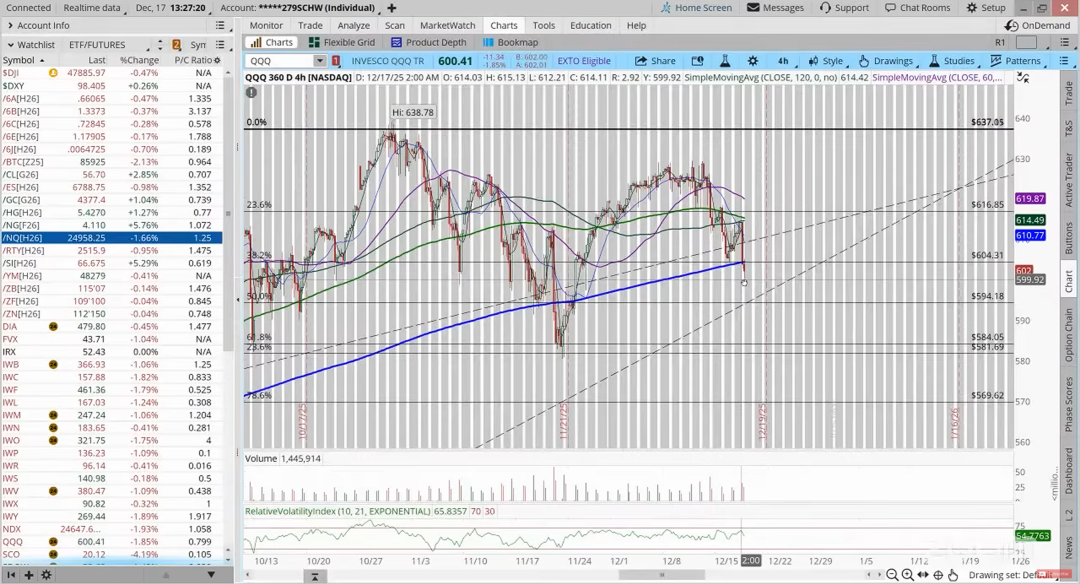
Task: Open the Setup gear menu
Action: tap(986, 8)
